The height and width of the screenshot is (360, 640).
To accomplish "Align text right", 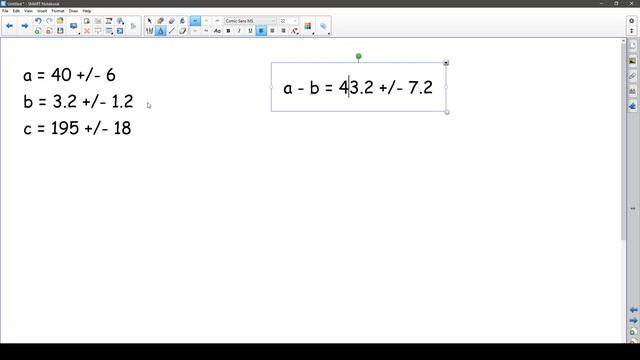I will pos(283,31).
